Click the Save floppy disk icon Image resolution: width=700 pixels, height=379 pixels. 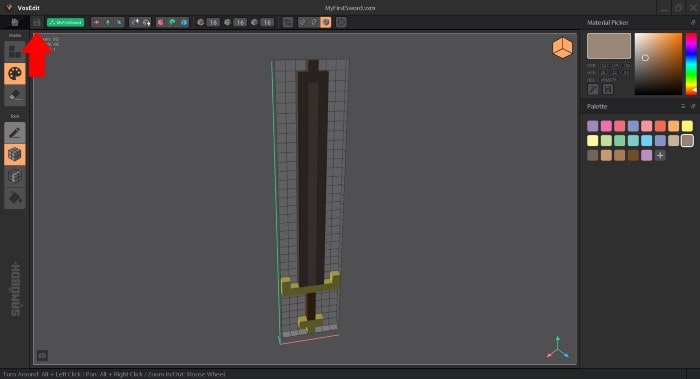point(37,22)
